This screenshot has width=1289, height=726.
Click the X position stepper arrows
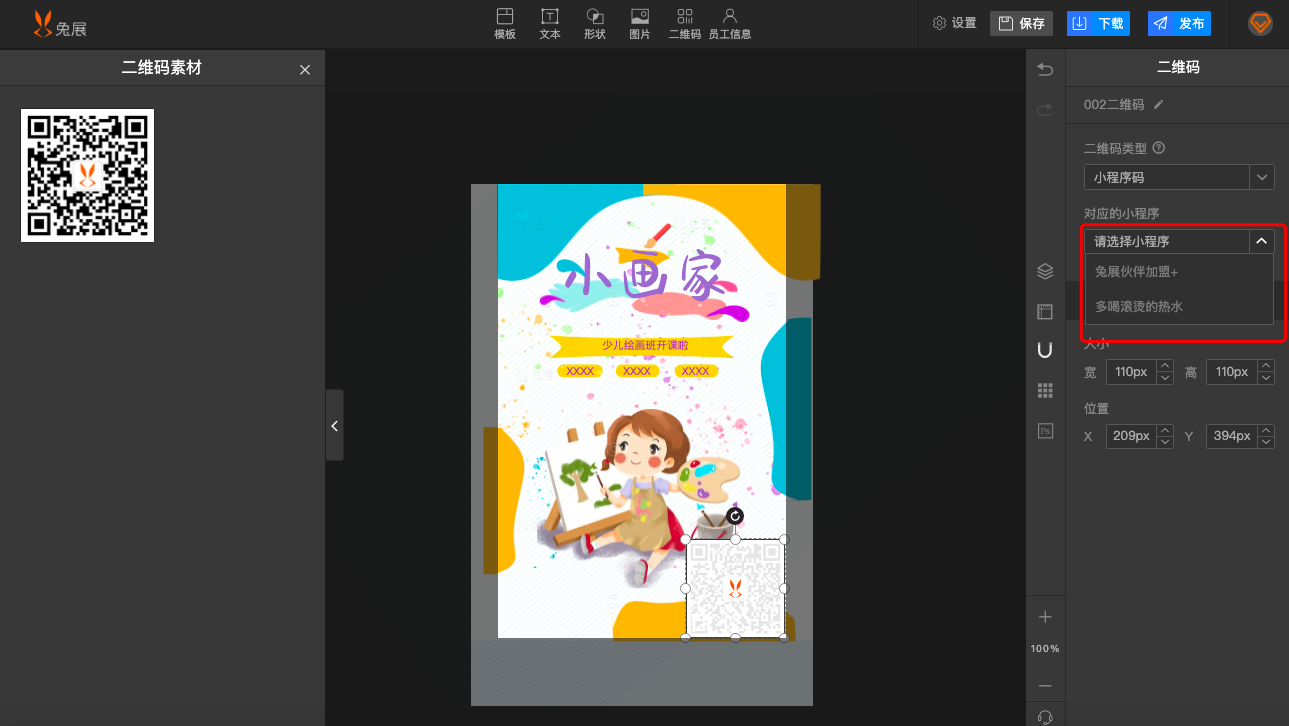pos(1165,436)
